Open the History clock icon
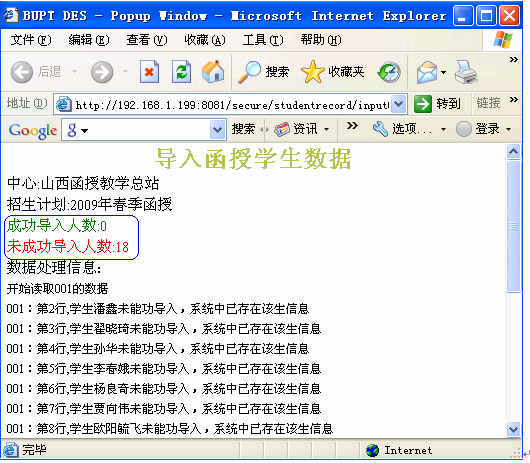 pyautogui.click(x=389, y=72)
